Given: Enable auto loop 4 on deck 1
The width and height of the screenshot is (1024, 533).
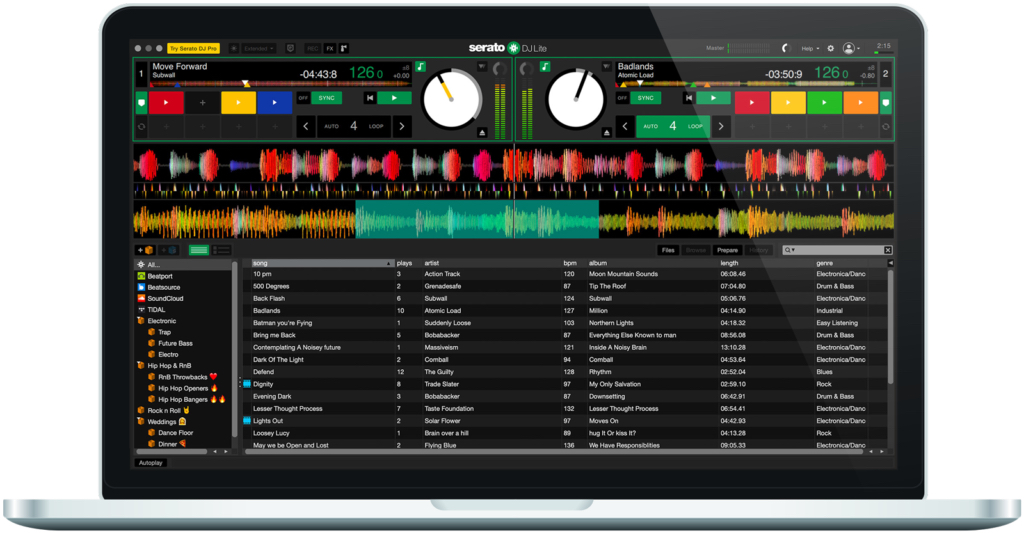Looking at the screenshot, I should click(x=353, y=126).
